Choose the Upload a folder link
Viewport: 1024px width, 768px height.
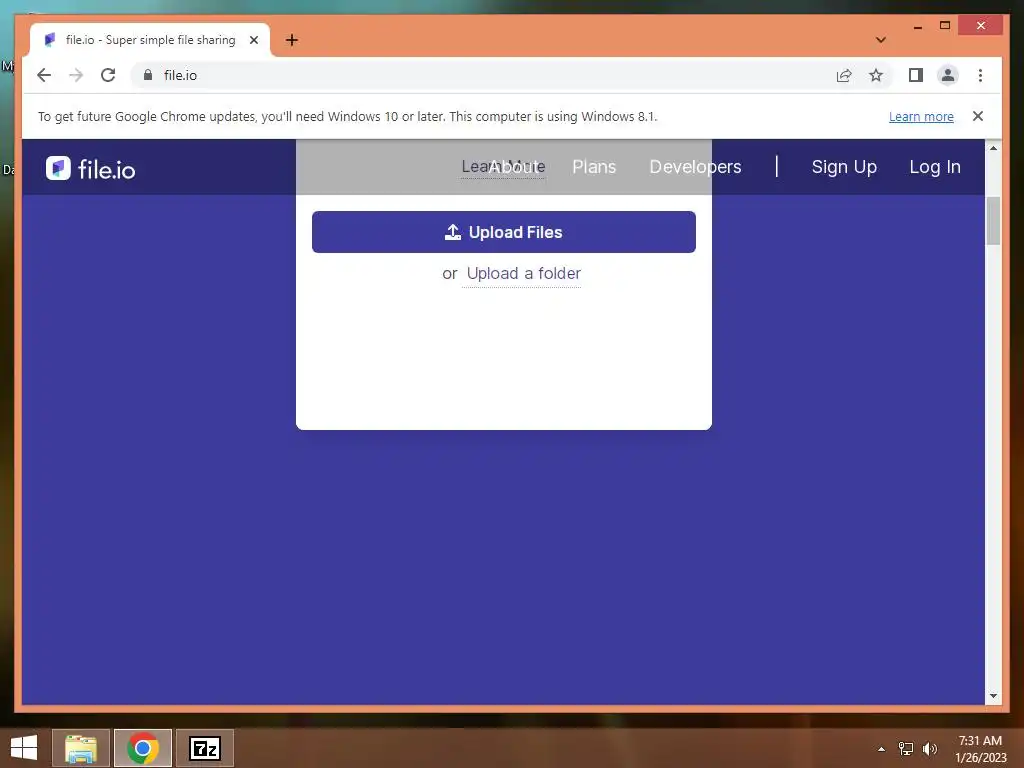point(524,273)
